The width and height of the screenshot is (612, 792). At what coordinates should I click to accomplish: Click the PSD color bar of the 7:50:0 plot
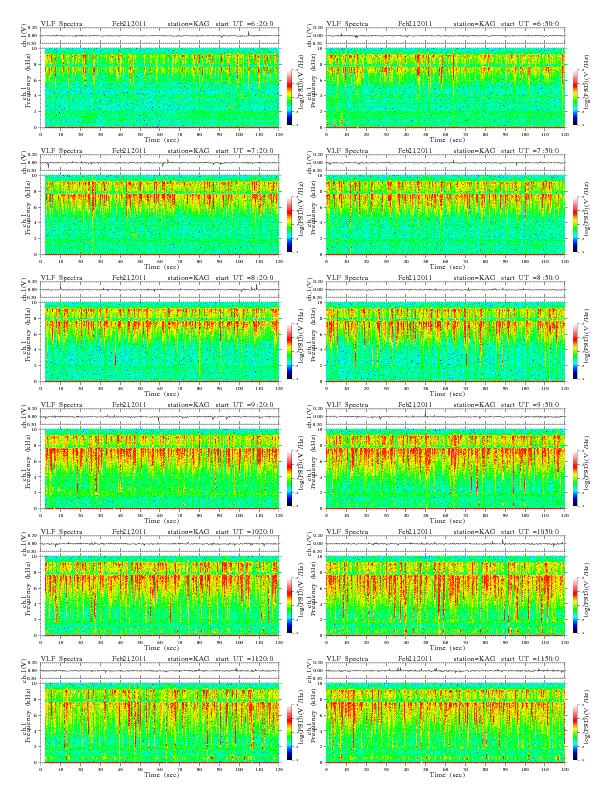click(576, 224)
